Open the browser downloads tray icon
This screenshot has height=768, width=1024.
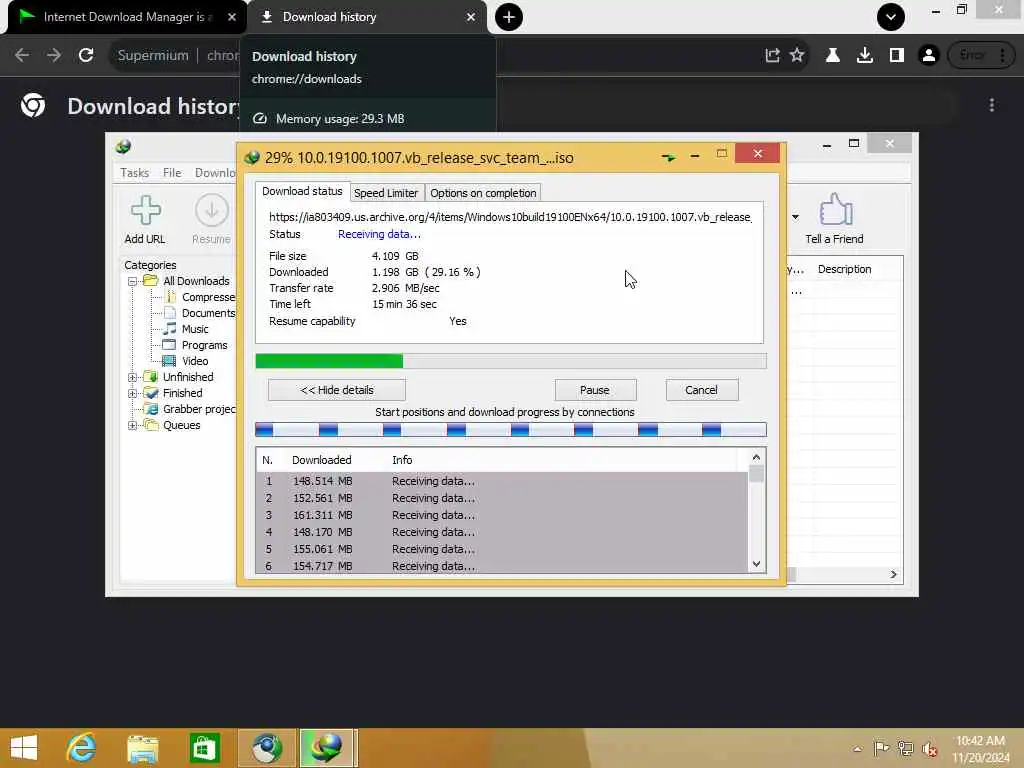click(865, 56)
